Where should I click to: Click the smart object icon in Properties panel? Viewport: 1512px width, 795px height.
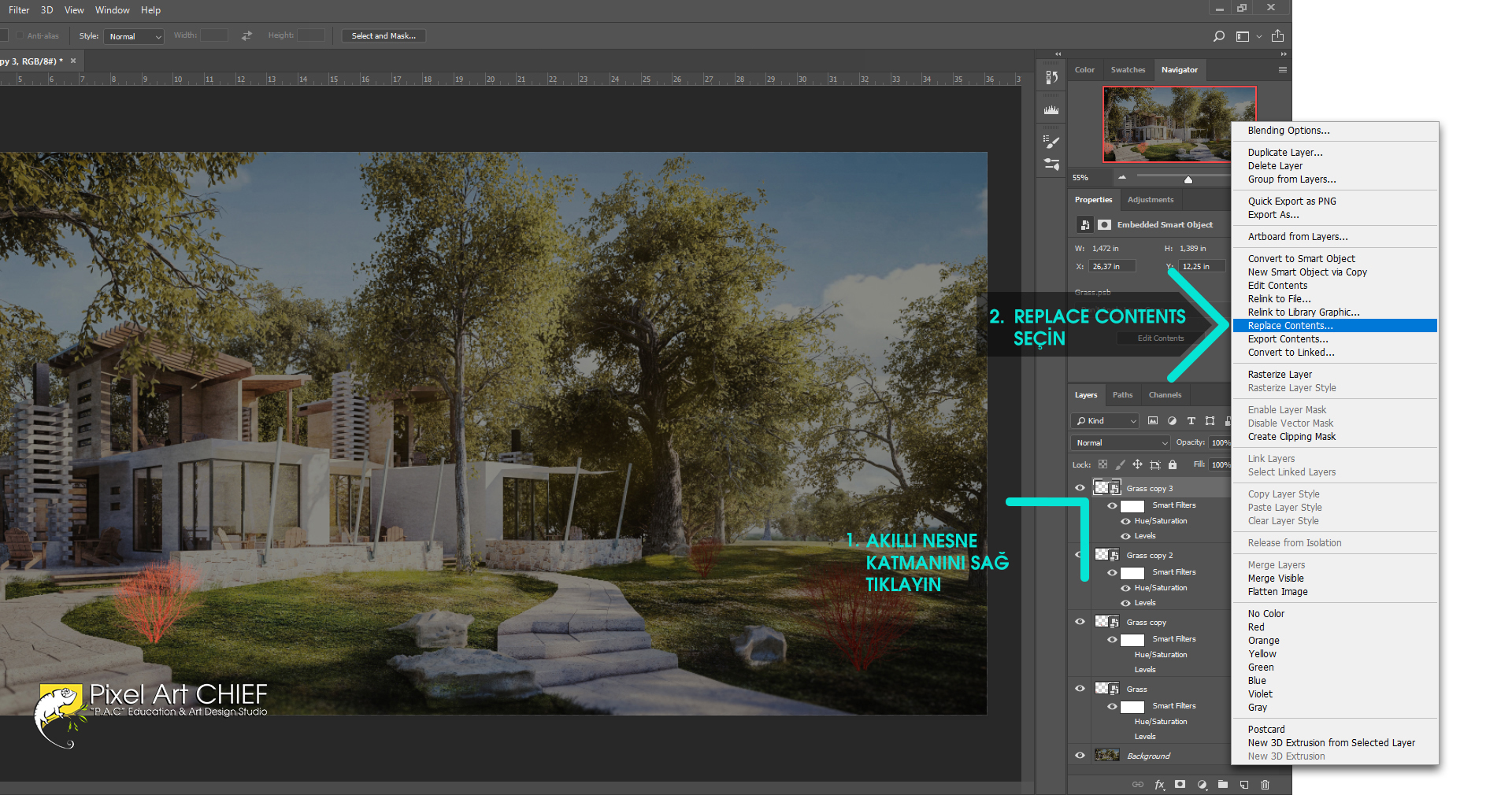tap(1084, 225)
